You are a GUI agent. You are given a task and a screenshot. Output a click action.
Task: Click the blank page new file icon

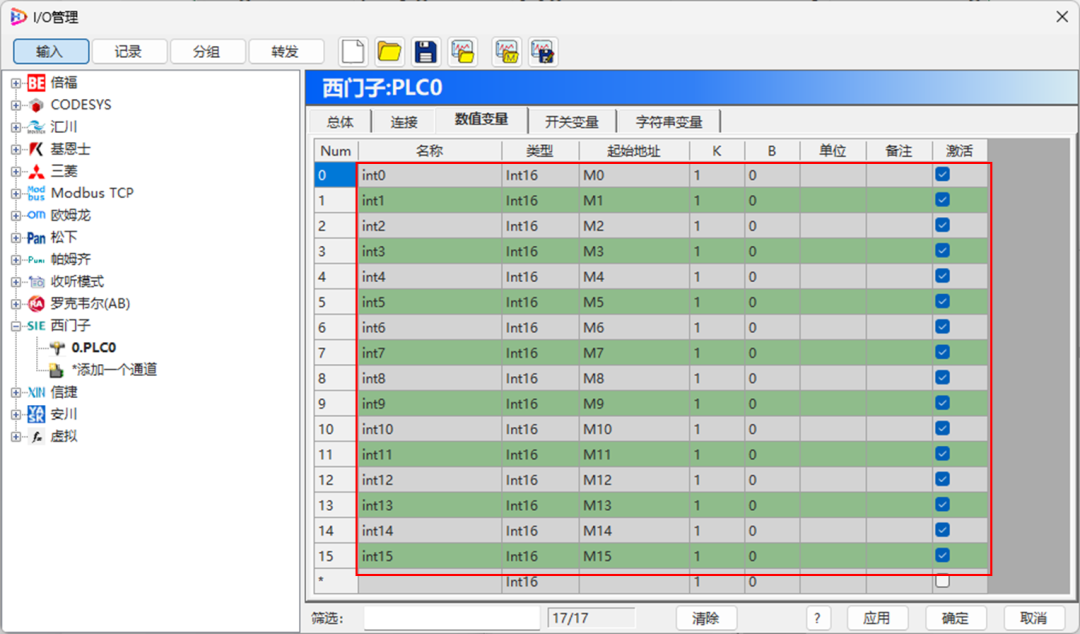(353, 52)
